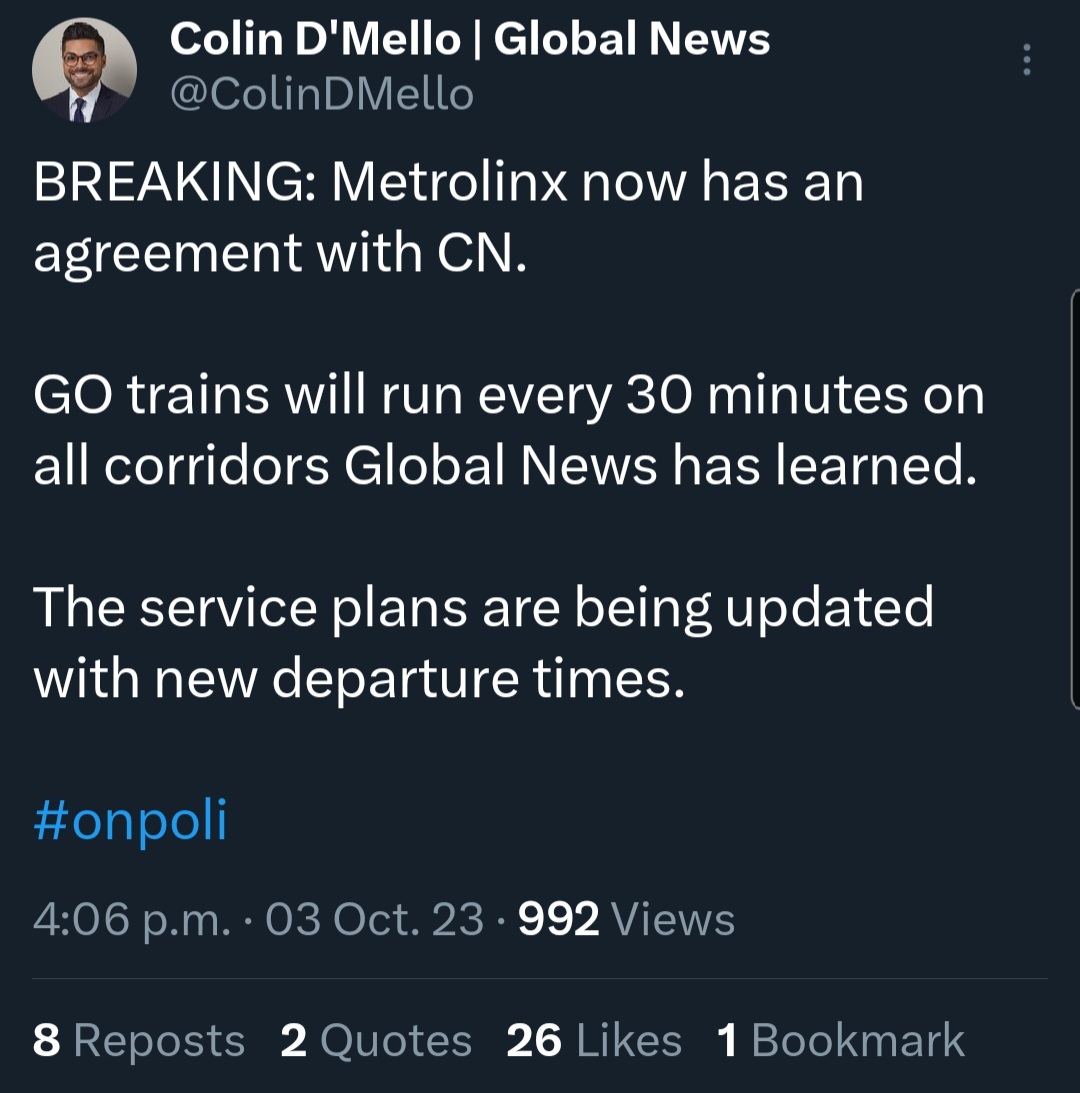The height and width of the screenshot is (1093, 1080).
Task: Open the @ColinDMello handle link
Action: click(321, 95)
